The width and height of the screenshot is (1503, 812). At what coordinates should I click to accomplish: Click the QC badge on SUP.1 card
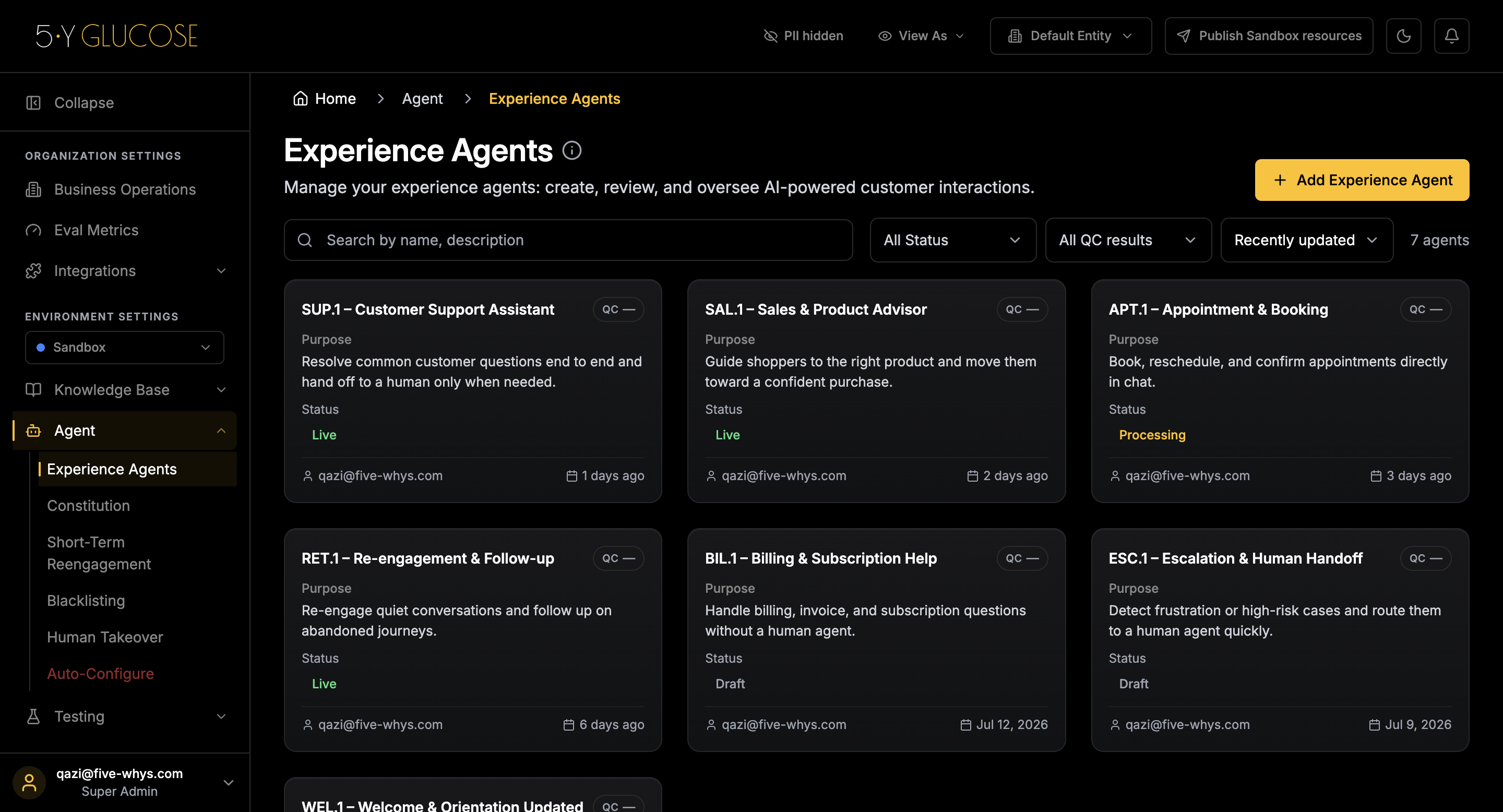[618, 309]
